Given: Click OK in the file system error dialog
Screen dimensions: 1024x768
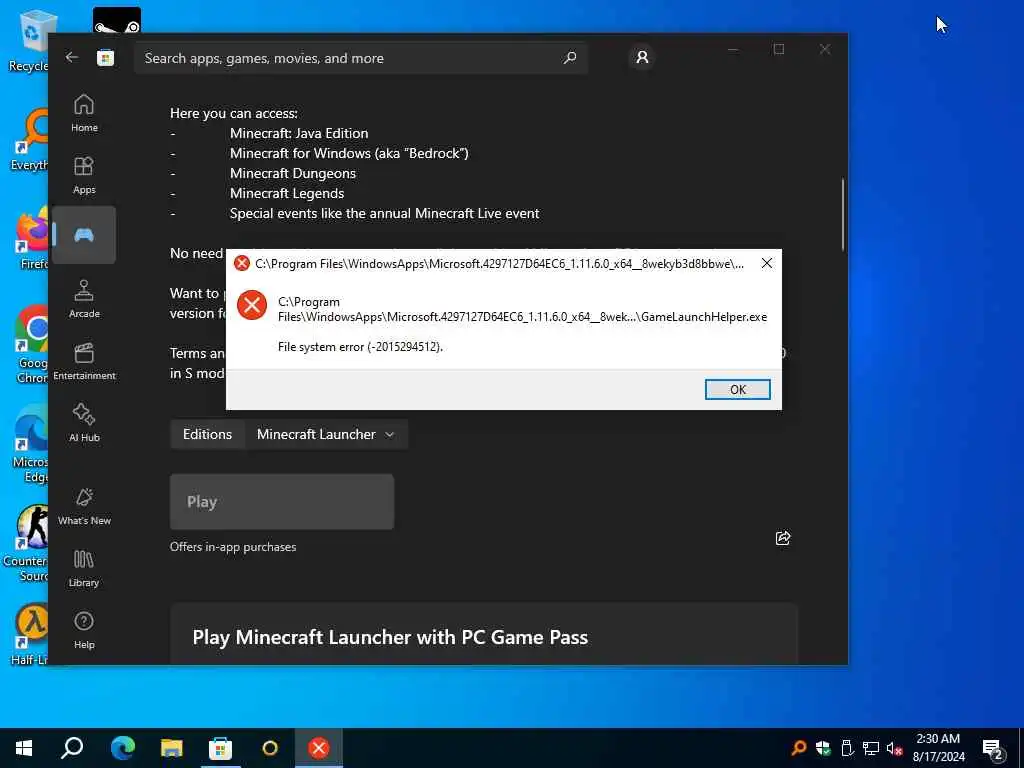Looking at the screenshot, I should point(737,389).
